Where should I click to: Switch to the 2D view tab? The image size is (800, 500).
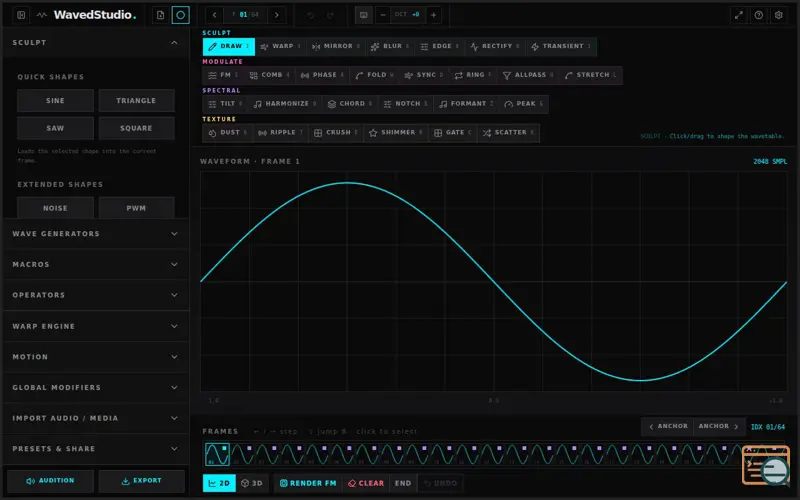pos(219,483)
